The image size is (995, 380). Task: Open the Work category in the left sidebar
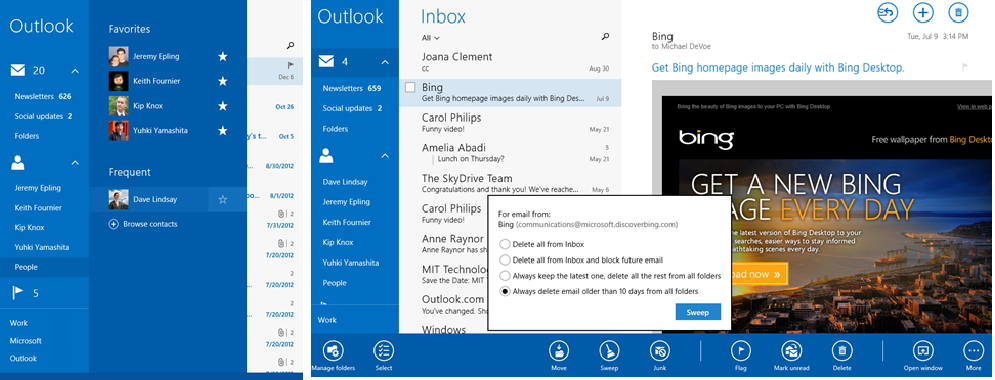coord(18,323)
